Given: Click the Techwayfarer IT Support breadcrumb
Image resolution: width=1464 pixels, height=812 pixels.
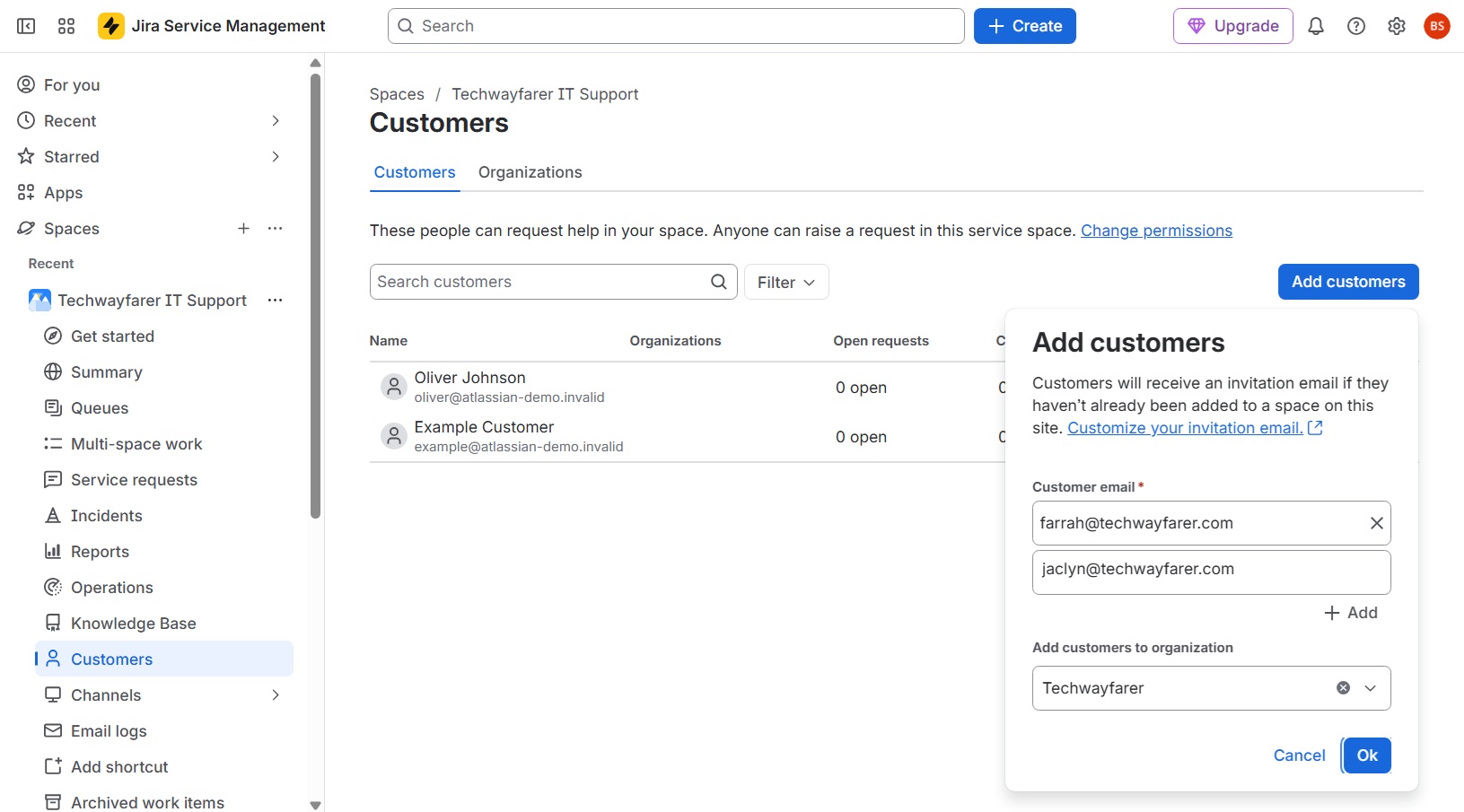Looking at the screenshot, I should 545,94.
